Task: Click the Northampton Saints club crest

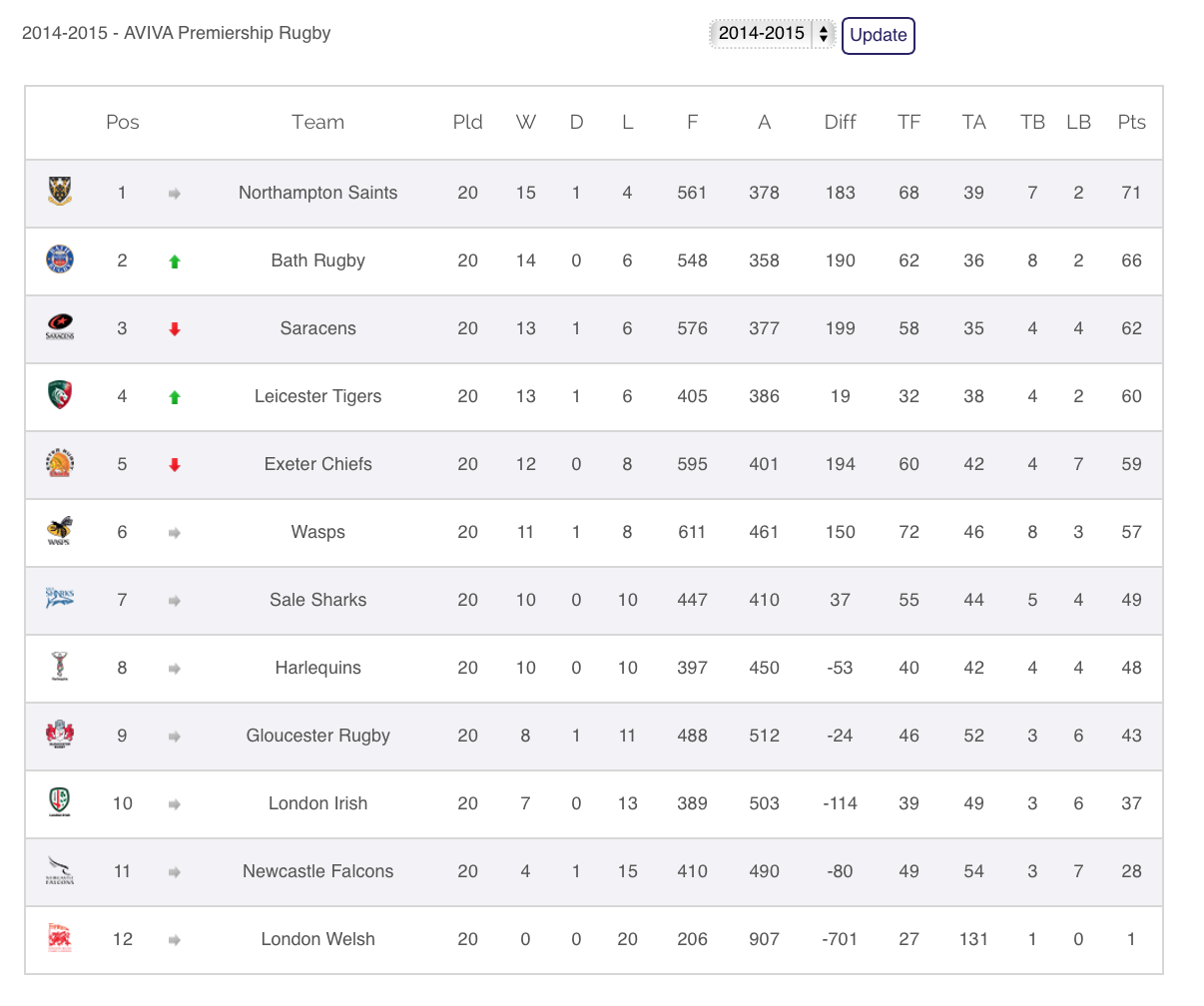Action: coord(60,192)
